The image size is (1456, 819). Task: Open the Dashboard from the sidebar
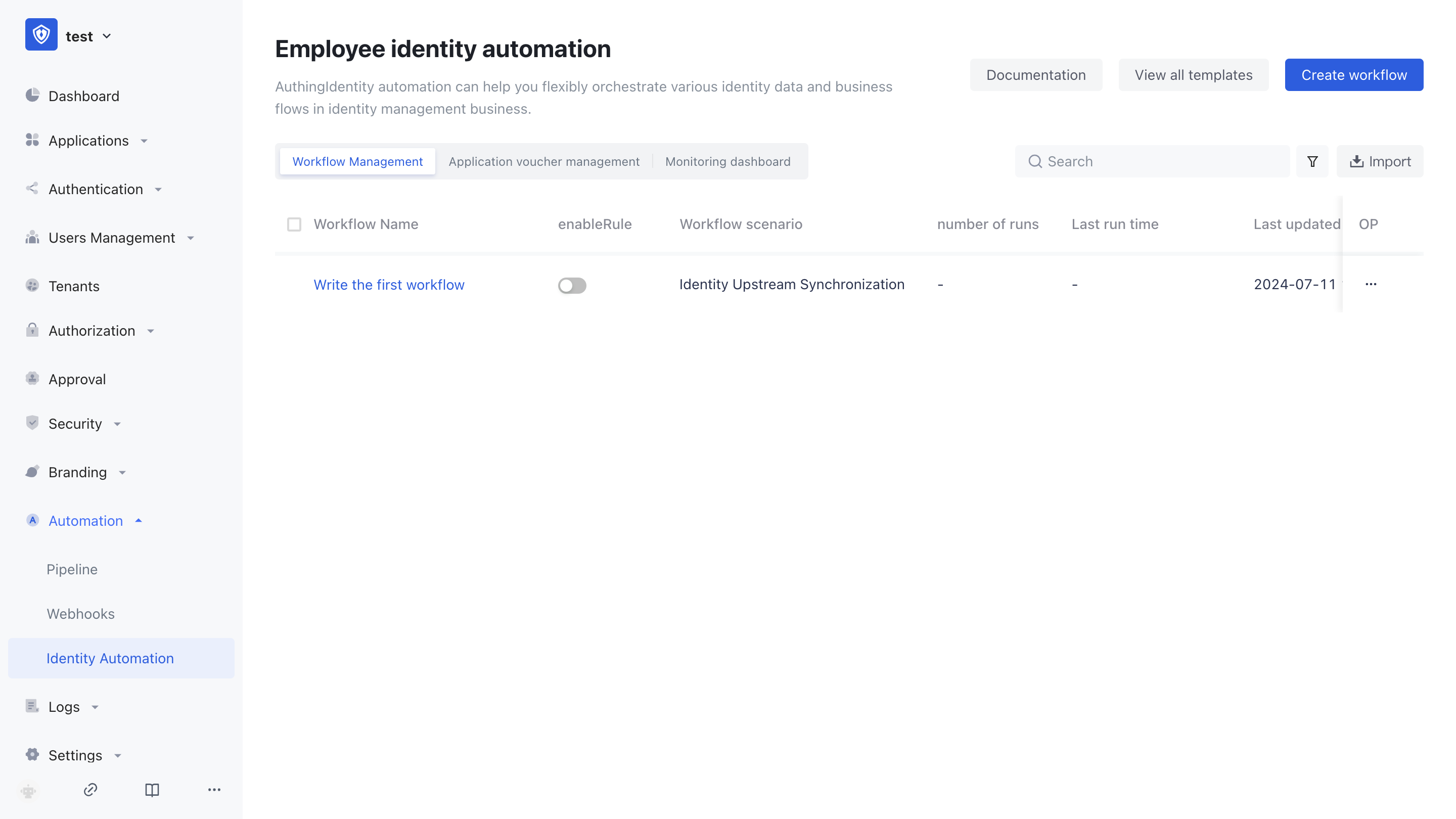coord(83,96)
